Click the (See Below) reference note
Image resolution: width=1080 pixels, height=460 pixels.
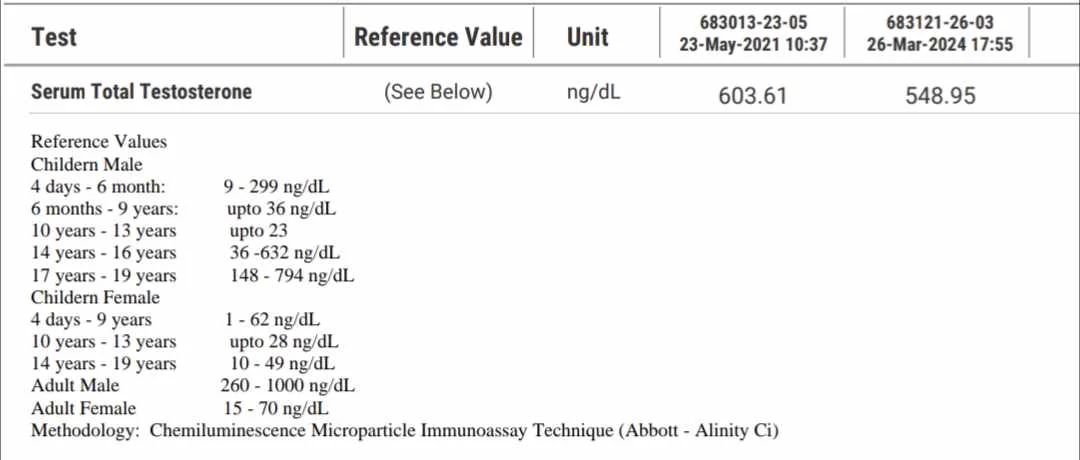tap(438, 92)
